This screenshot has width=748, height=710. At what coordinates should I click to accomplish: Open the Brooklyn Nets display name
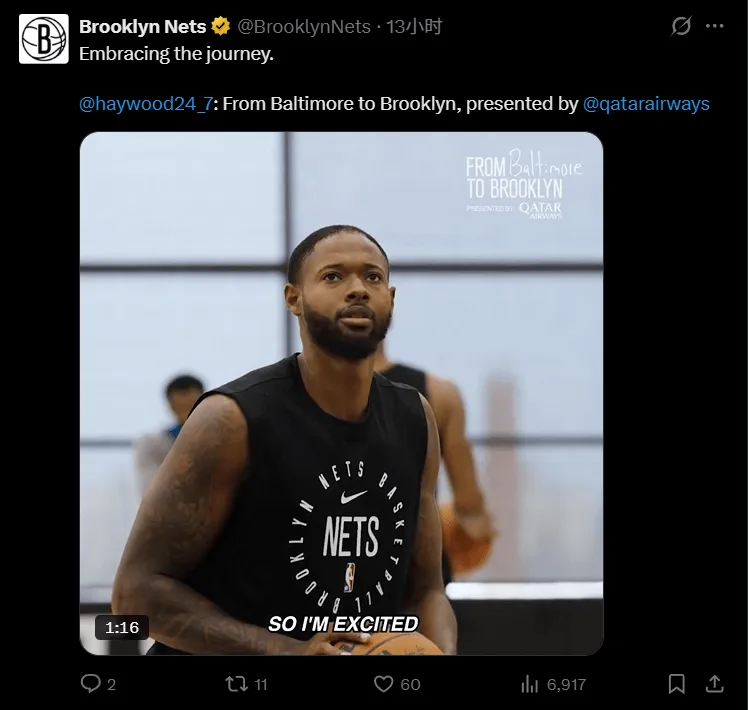142,27
